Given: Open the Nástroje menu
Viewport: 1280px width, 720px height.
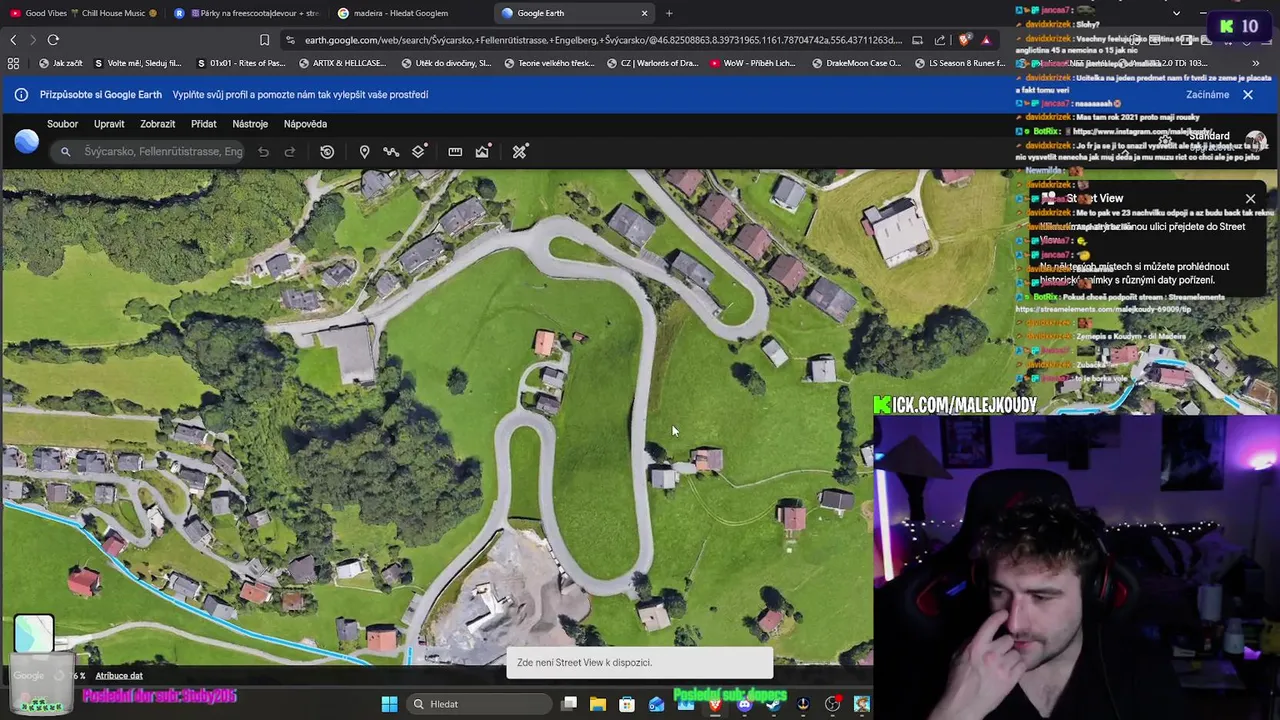Looking at the screenshot, I should pyautogui.click(x=250, y=124).
